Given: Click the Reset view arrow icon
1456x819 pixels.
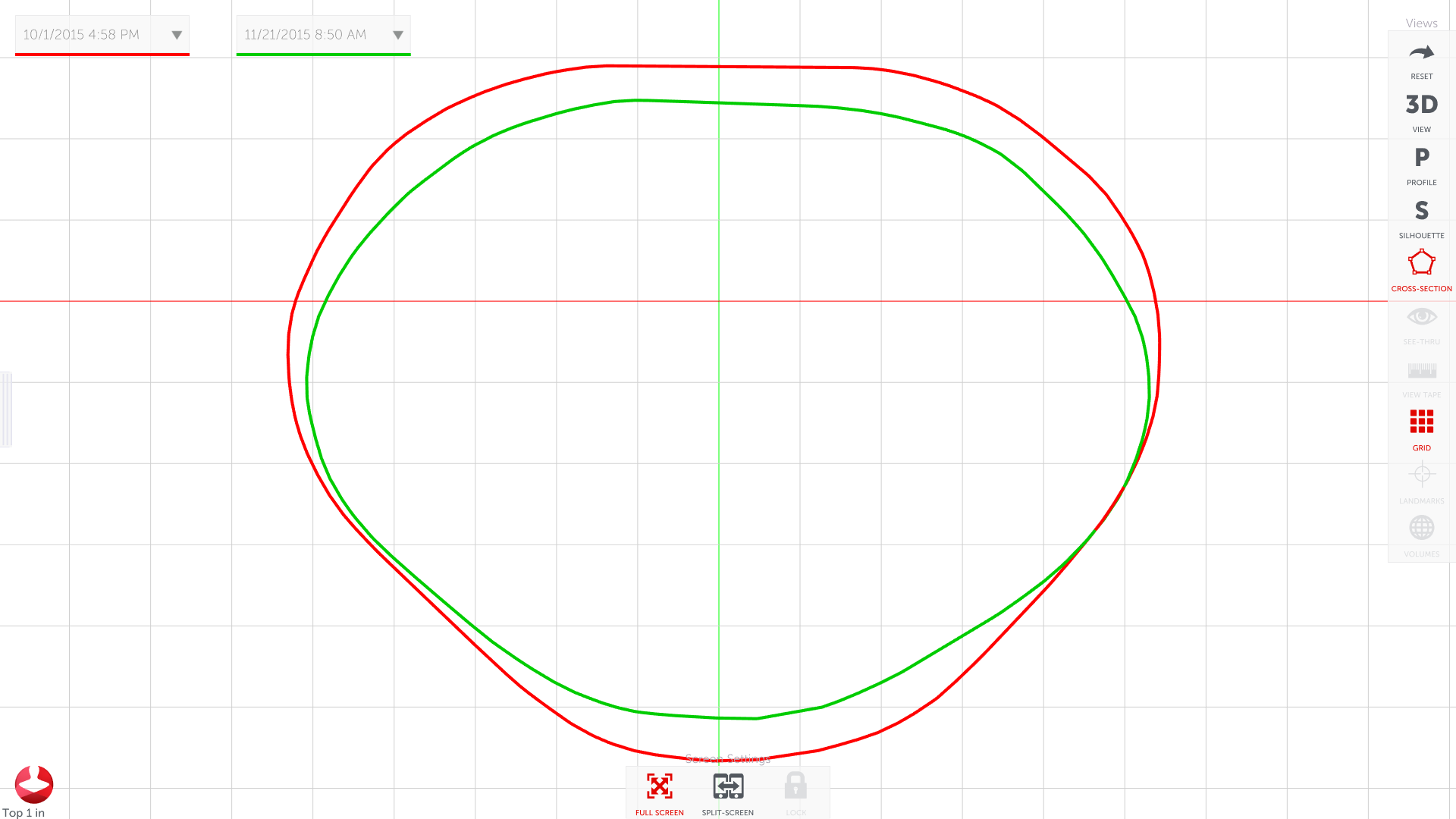Looking at the screenshot, I should (1421, 54).
